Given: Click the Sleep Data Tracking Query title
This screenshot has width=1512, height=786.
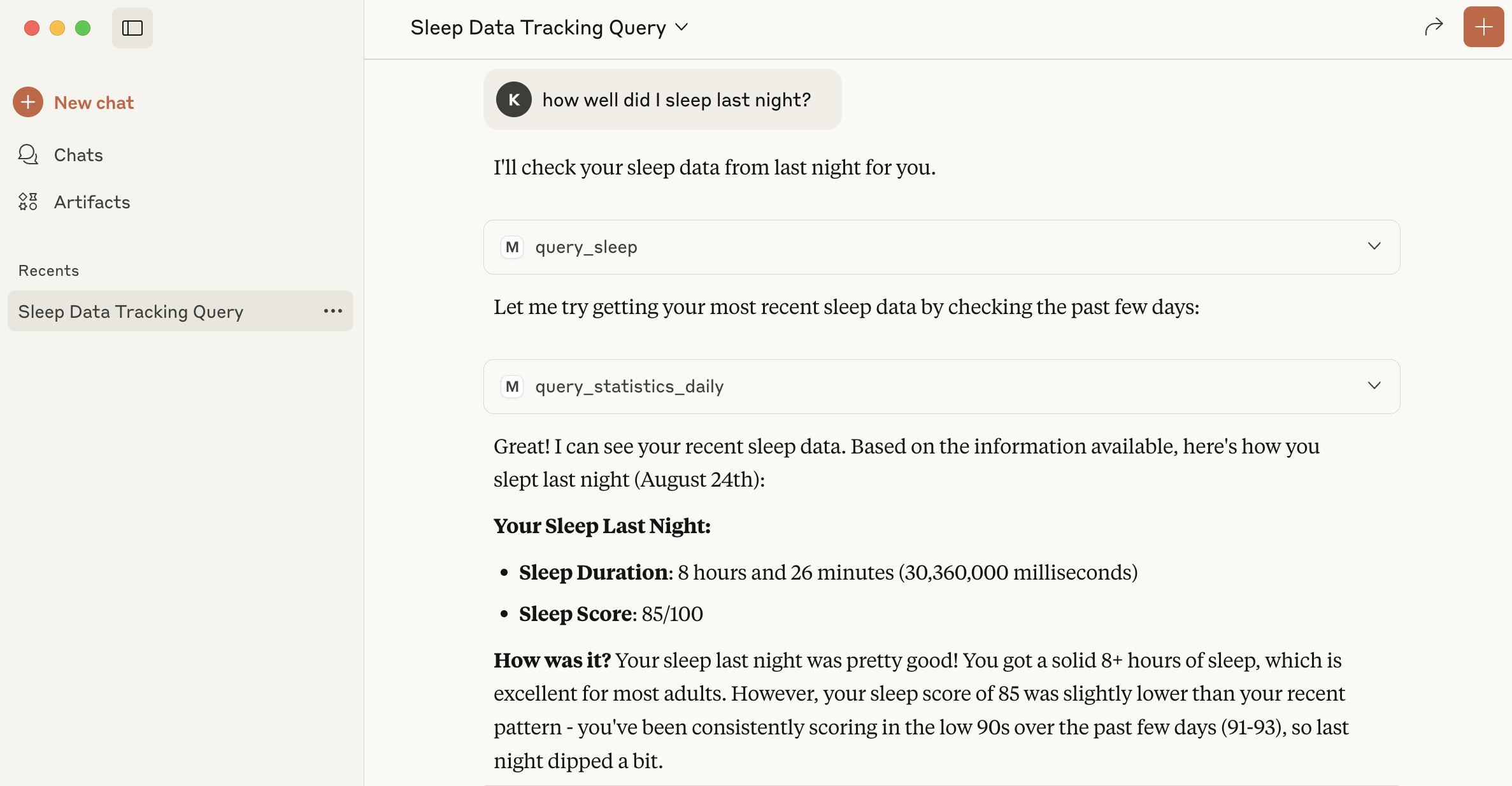Looking at the screenshot, I should [538, 27].
